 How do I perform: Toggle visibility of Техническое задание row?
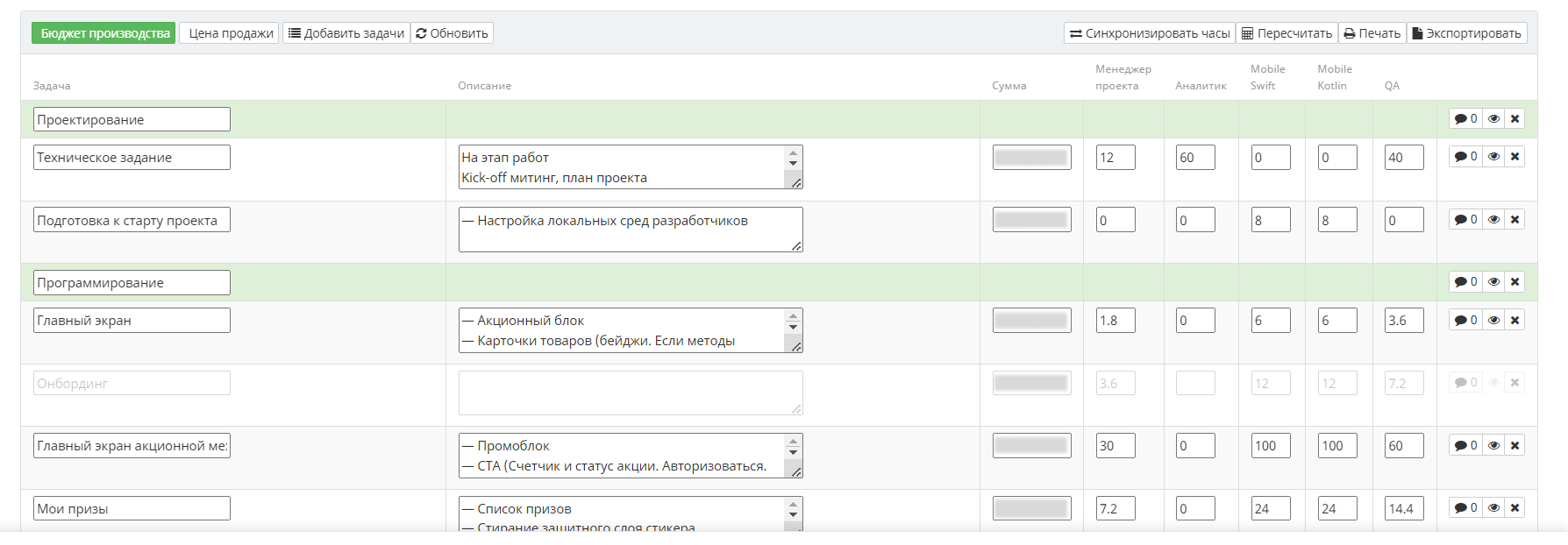click(1493, 157)
